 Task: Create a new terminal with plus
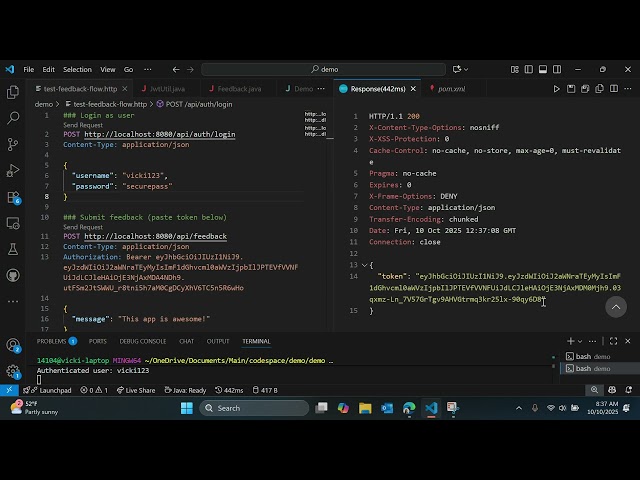(x=571, y=341)
